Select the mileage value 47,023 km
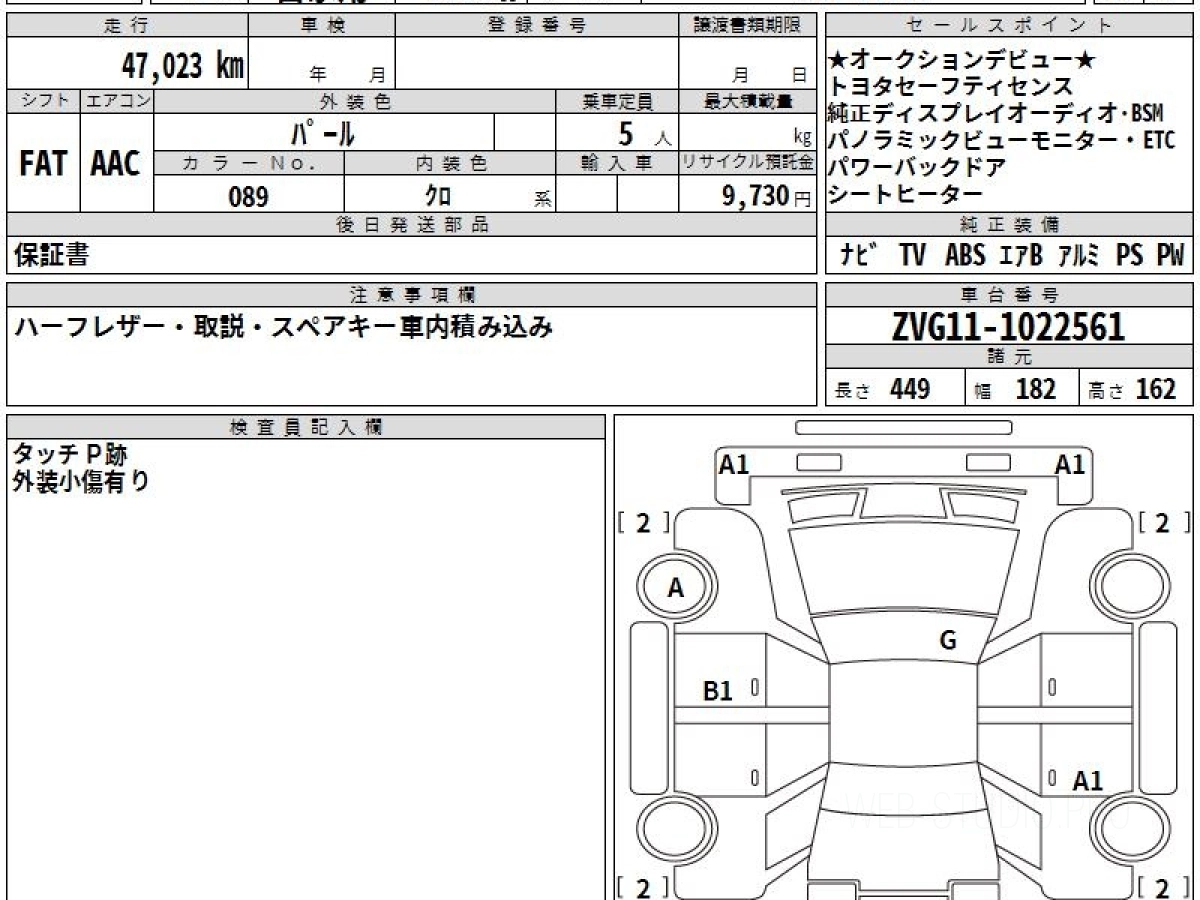 click(183, 66)
